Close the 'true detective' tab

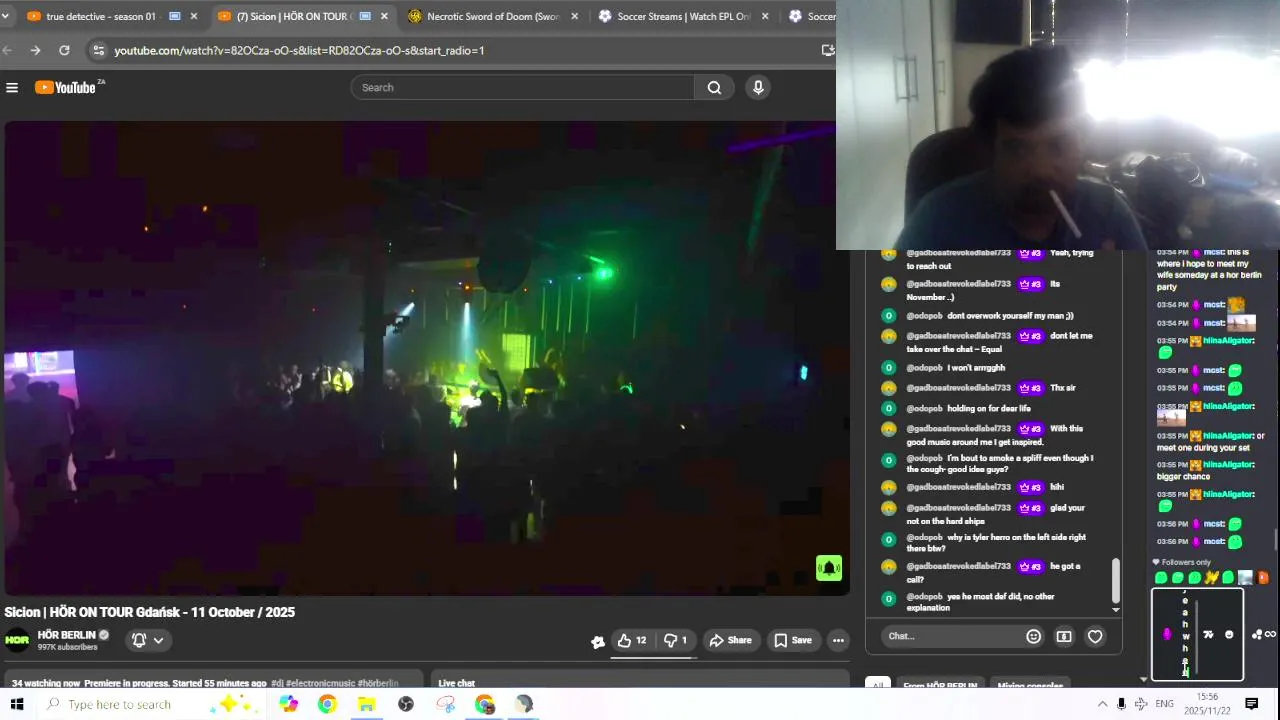pos(194,16)
